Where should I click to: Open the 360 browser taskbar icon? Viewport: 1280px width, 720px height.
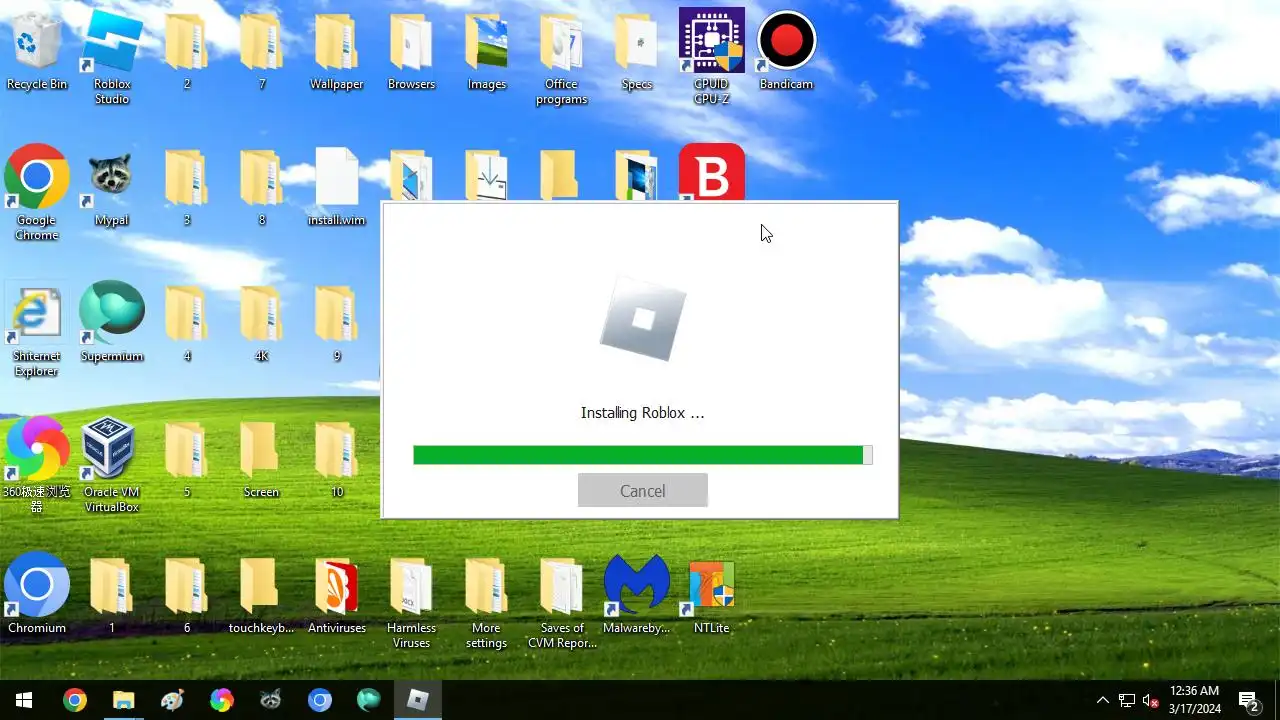pyautogui.click(x=222, y=700)
